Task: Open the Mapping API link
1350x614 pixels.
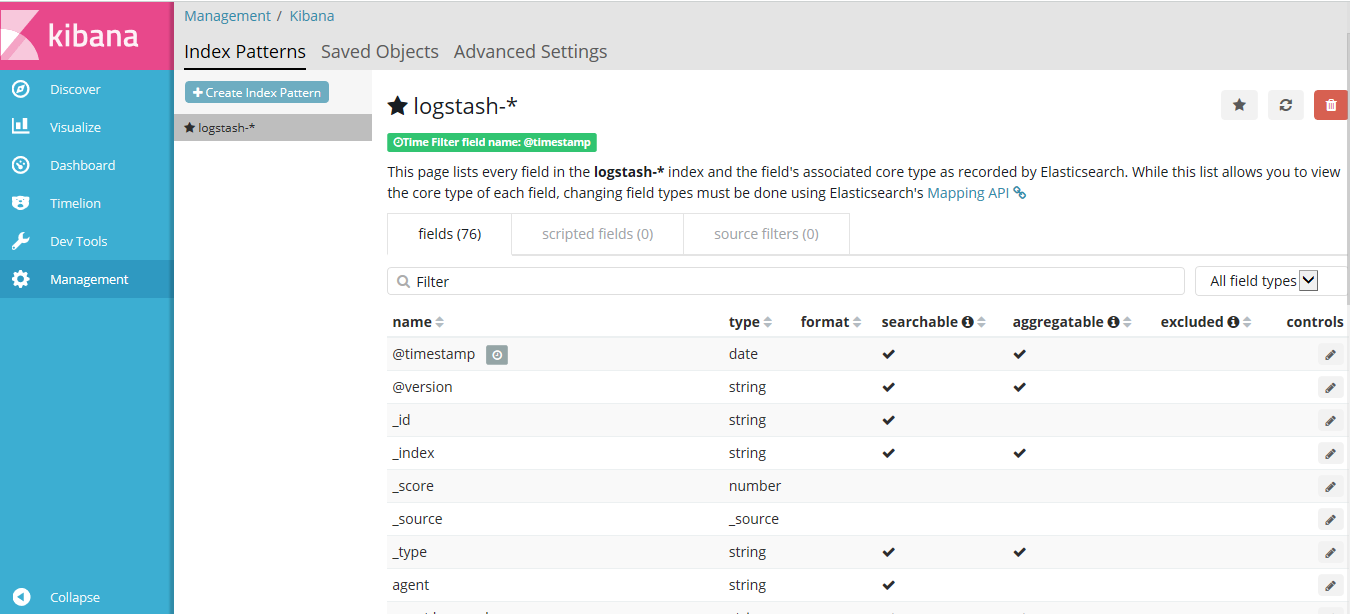Action: [x=968, y=193]
